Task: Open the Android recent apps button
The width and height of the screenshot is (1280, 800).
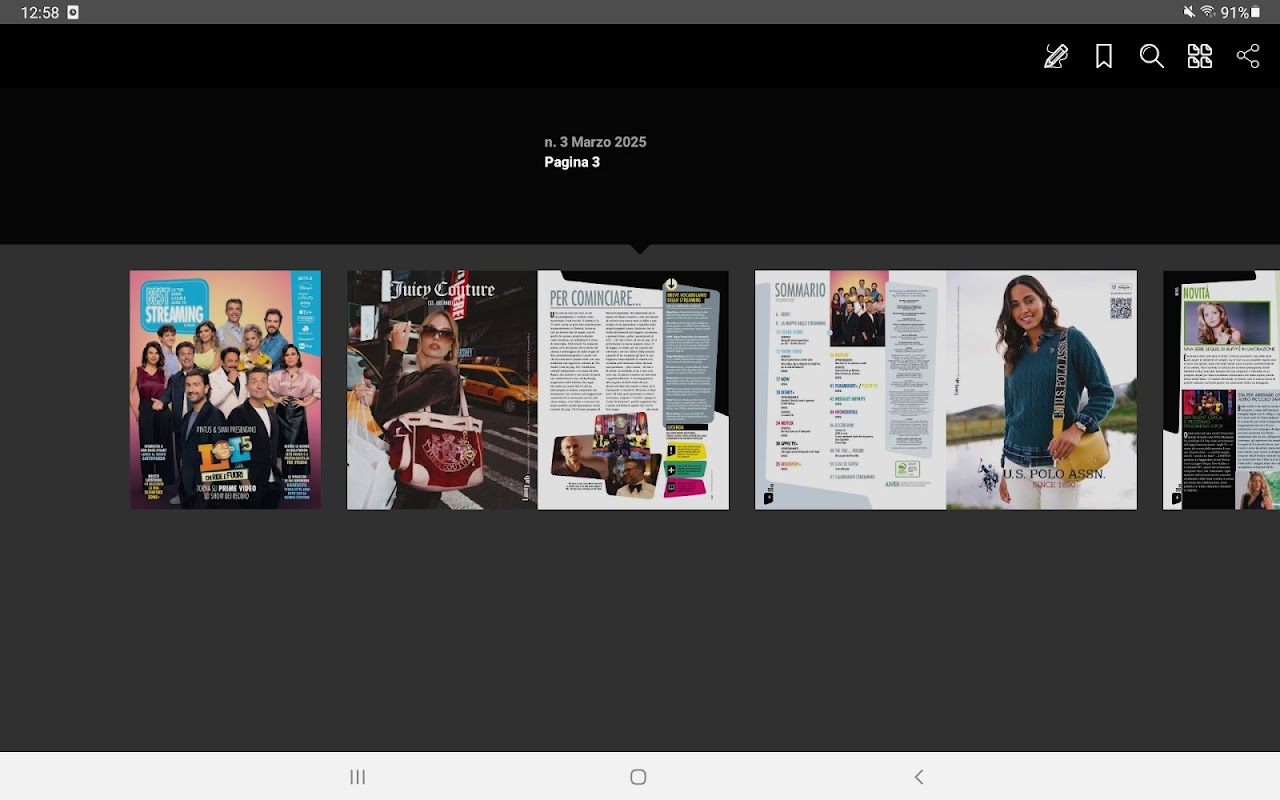Action: click(x=357, y=777)
